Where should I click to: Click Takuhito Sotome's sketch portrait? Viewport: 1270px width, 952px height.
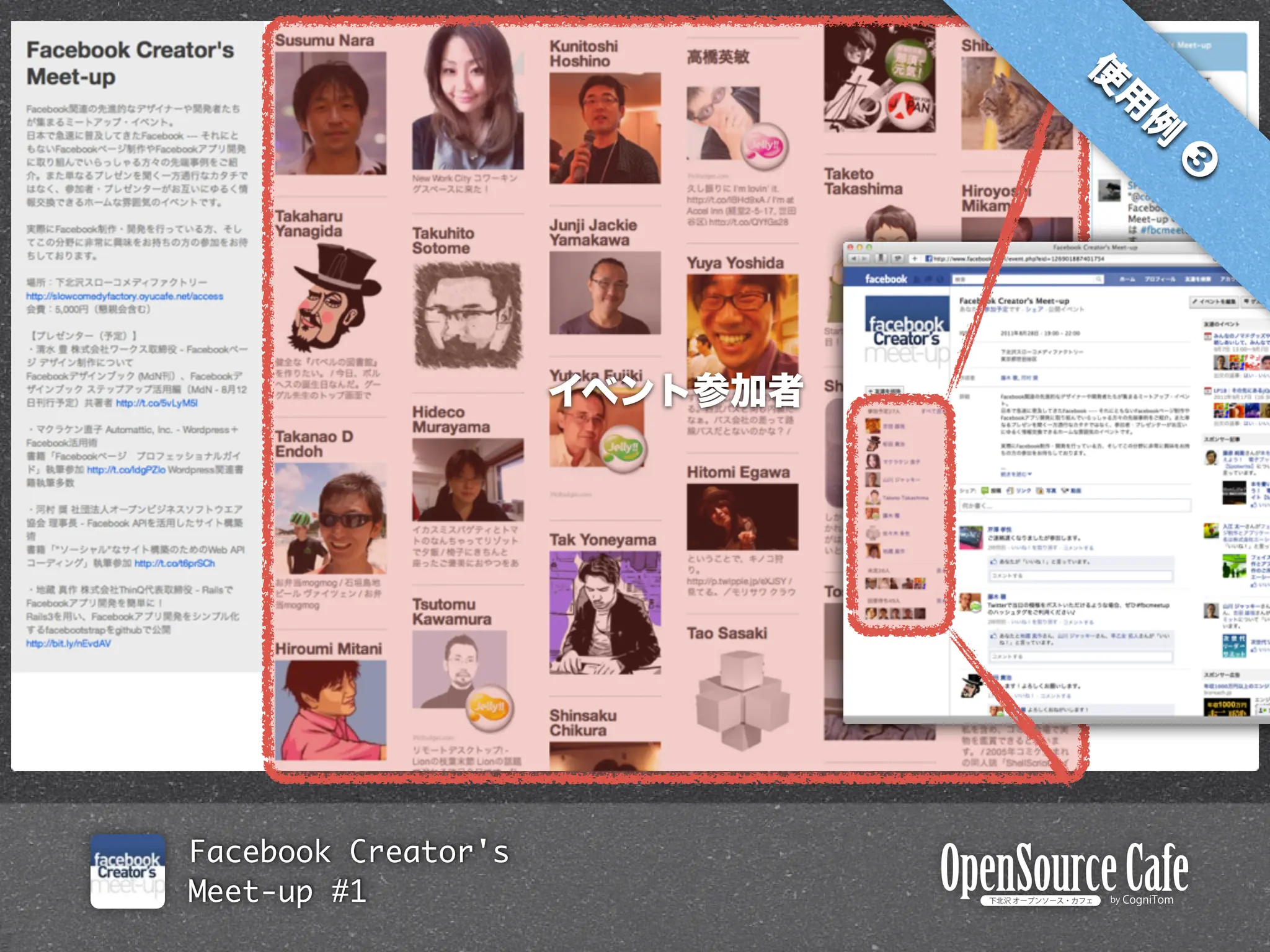click(468, 316)
